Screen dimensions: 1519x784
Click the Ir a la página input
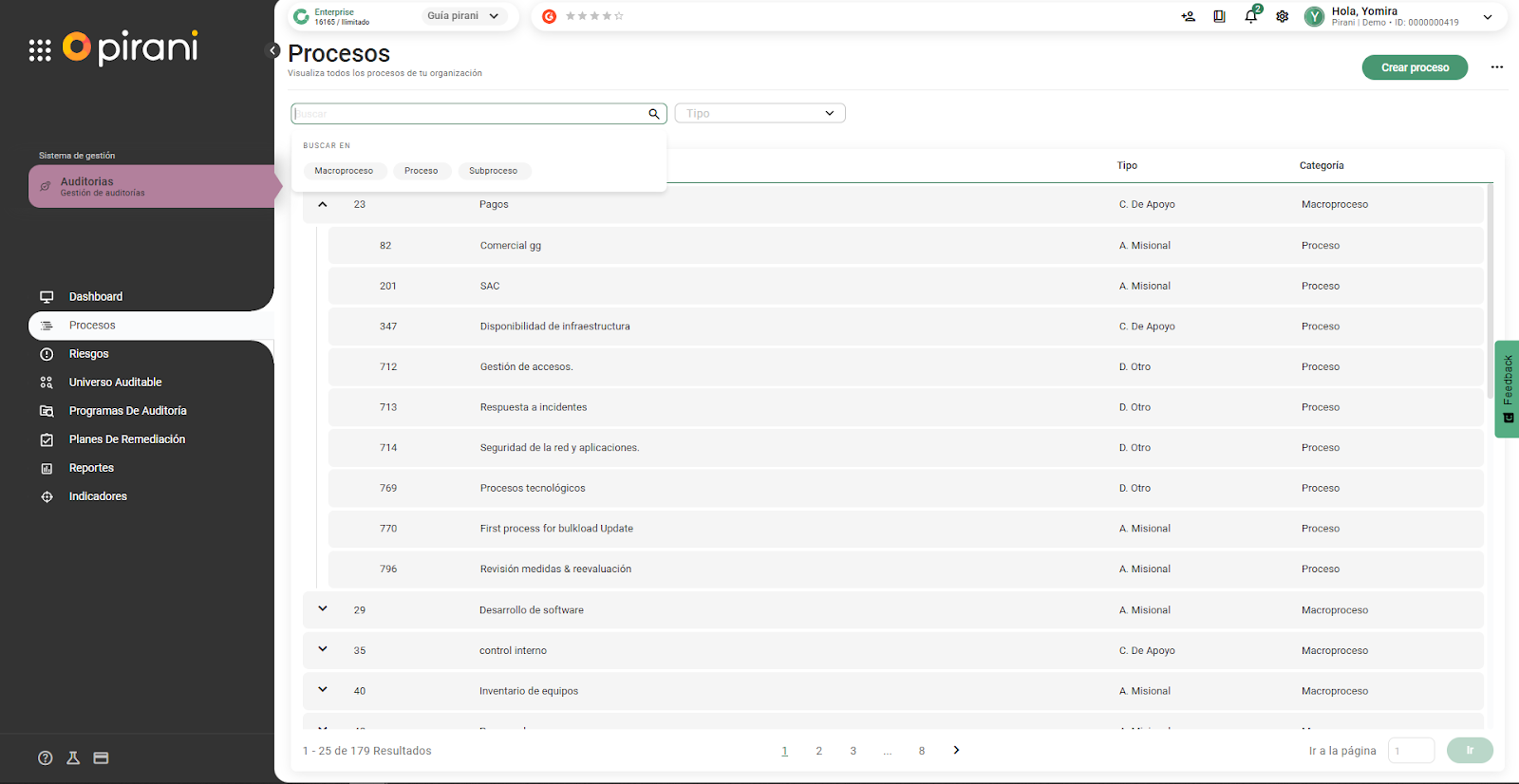[x=1411, y=751]
